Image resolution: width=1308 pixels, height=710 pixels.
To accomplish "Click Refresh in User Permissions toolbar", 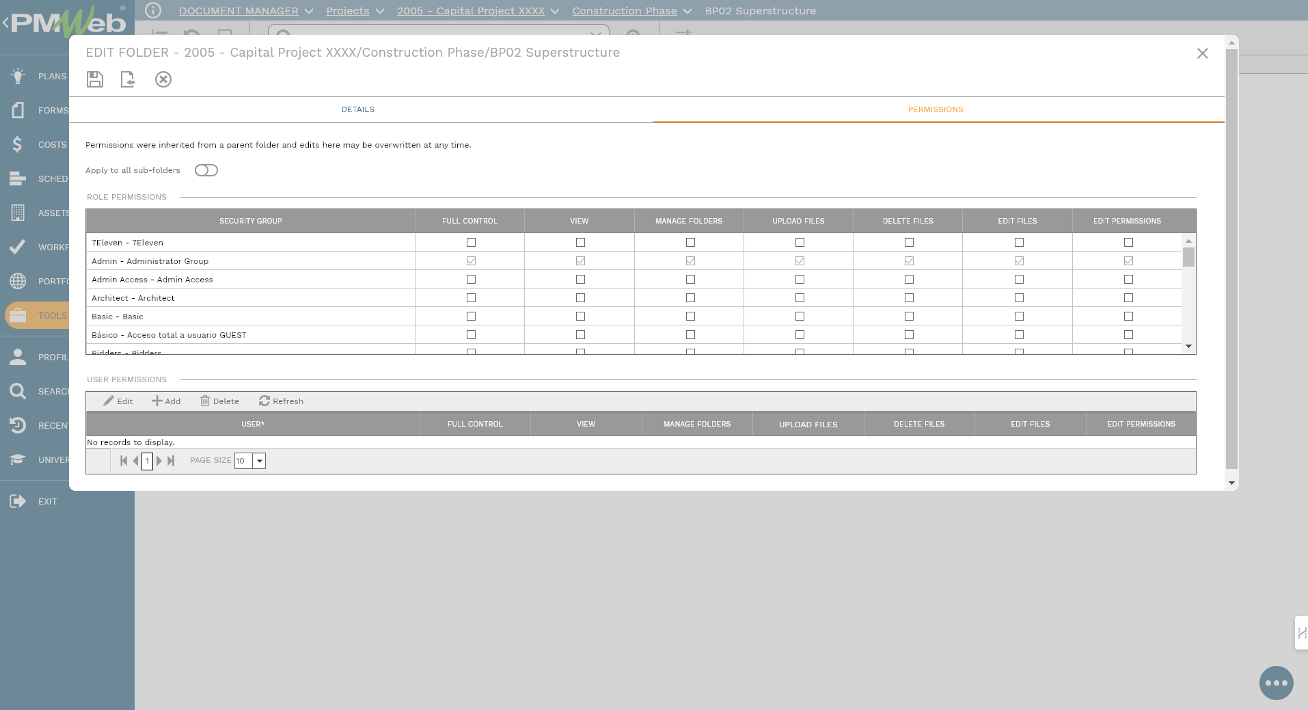I will coord(281,401).
